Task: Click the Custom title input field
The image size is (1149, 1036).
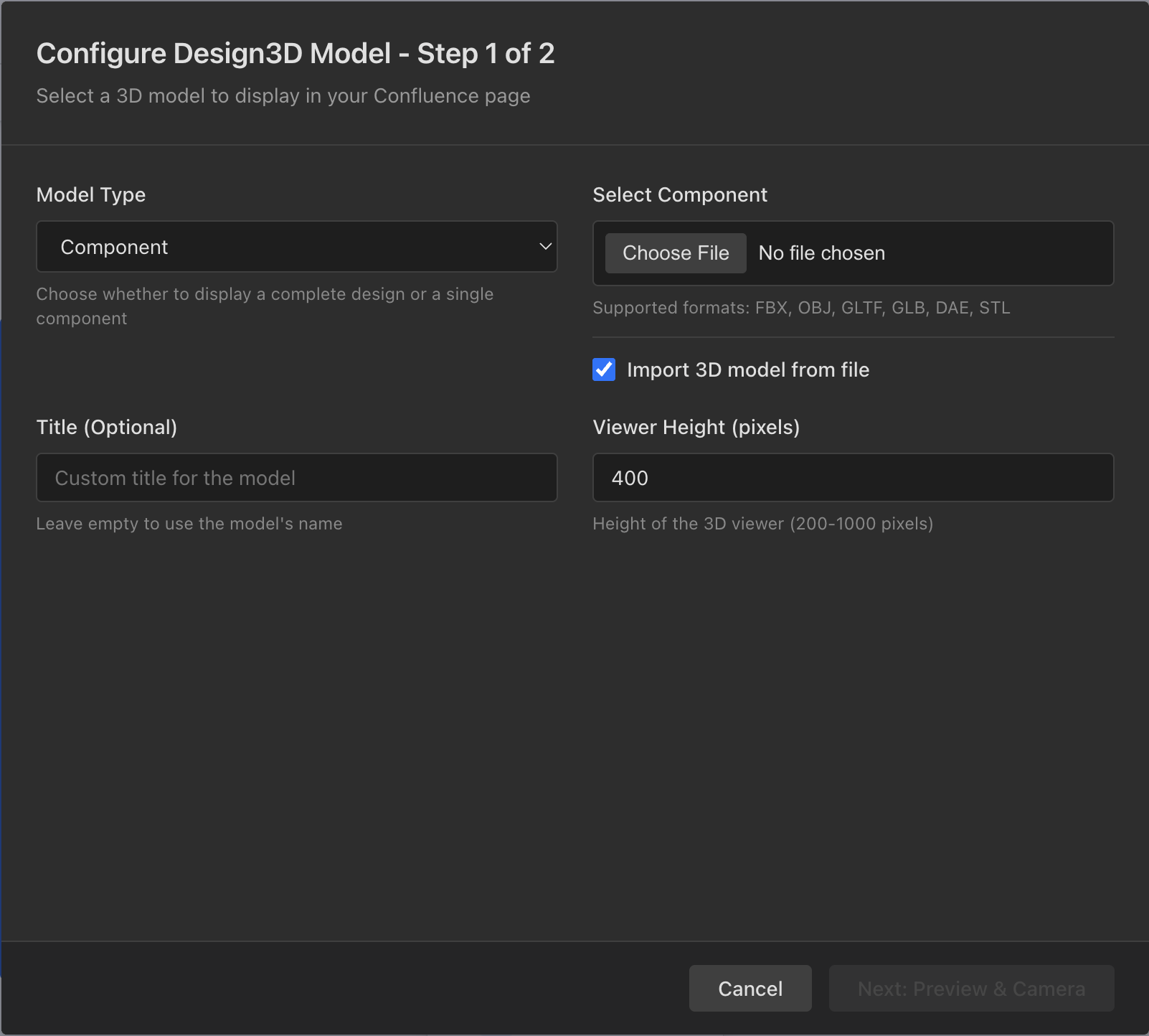Action: click(x=296, y=477)
